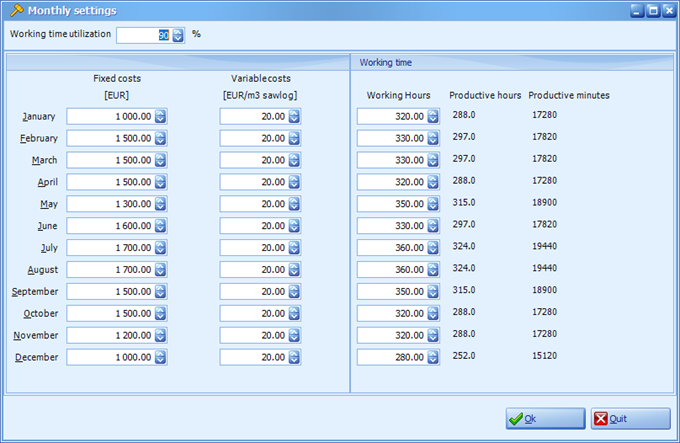Click the January variable costs spinner

tap(294, 116)
